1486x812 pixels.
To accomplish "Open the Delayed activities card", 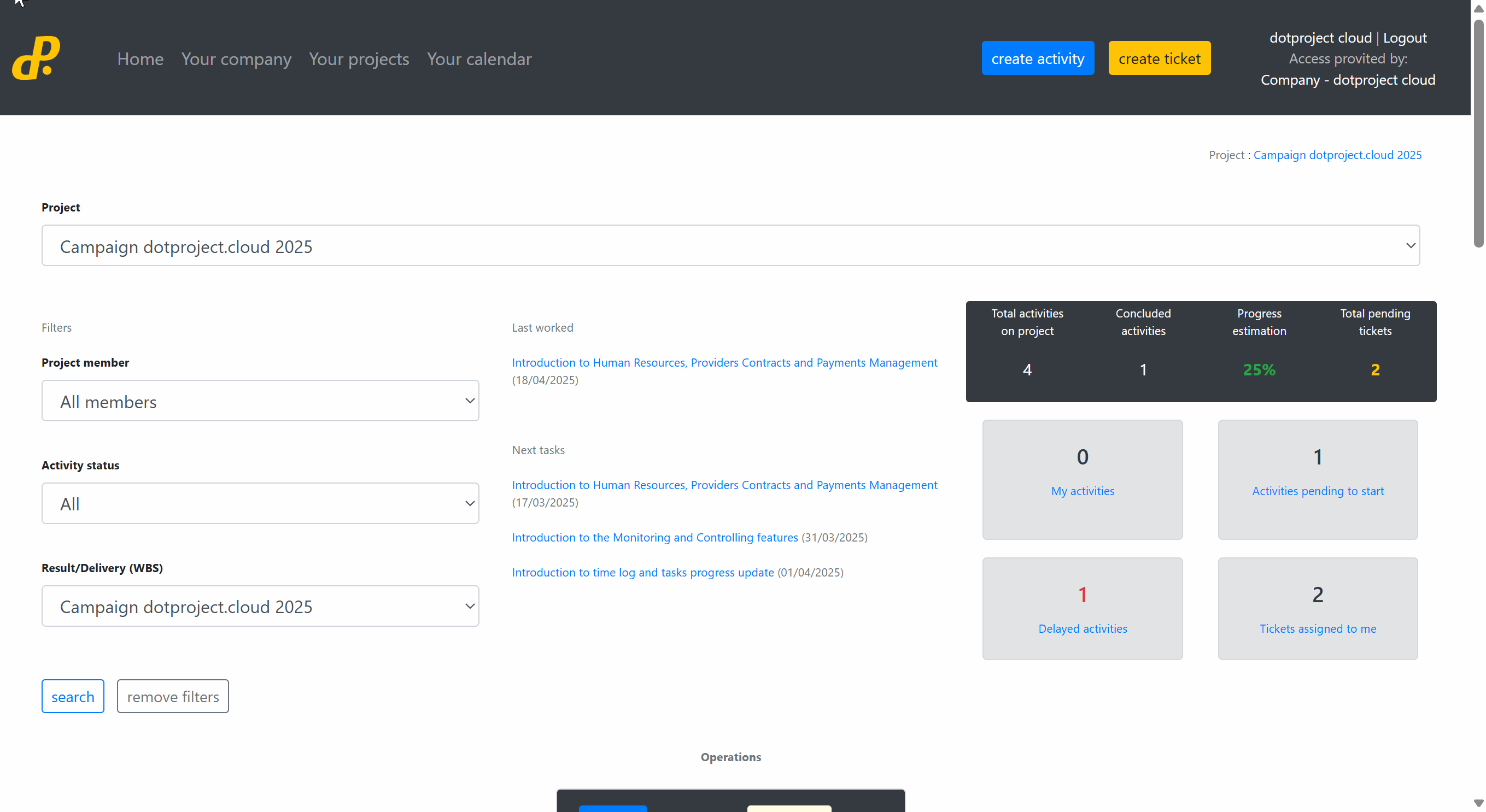I will 1082,608.
